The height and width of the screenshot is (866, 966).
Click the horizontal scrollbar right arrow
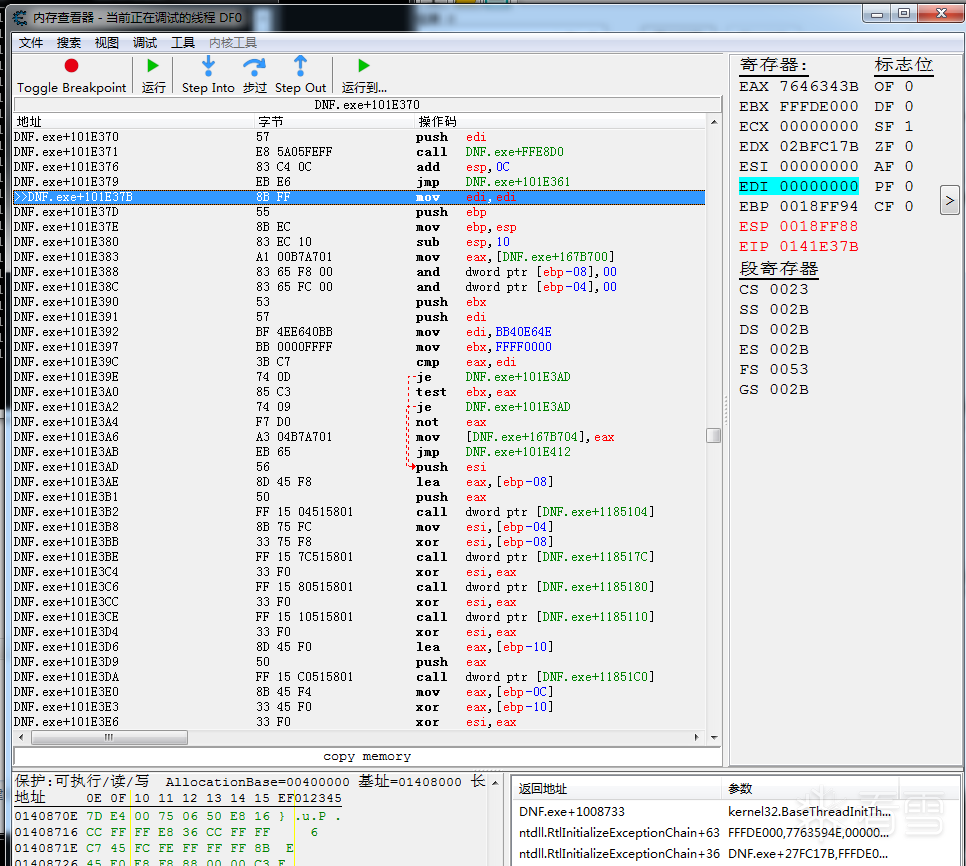tap(697, 737)
